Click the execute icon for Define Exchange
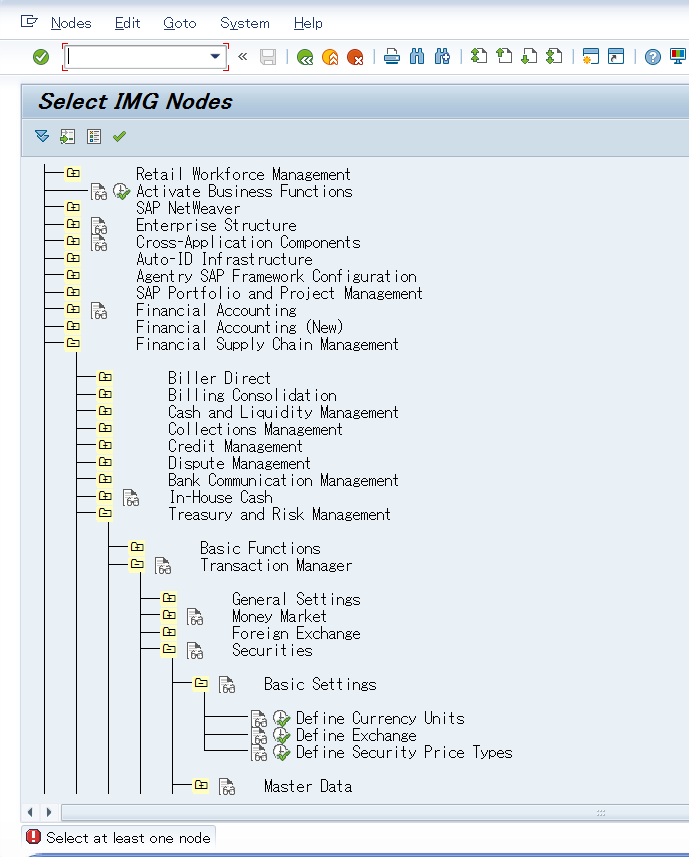This screenshot has width=689, height=857. (281, 735)
